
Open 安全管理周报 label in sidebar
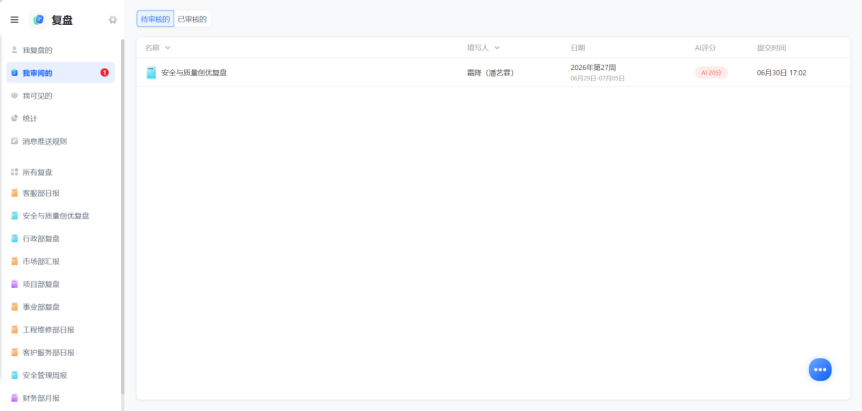click(x=45, y=375)
